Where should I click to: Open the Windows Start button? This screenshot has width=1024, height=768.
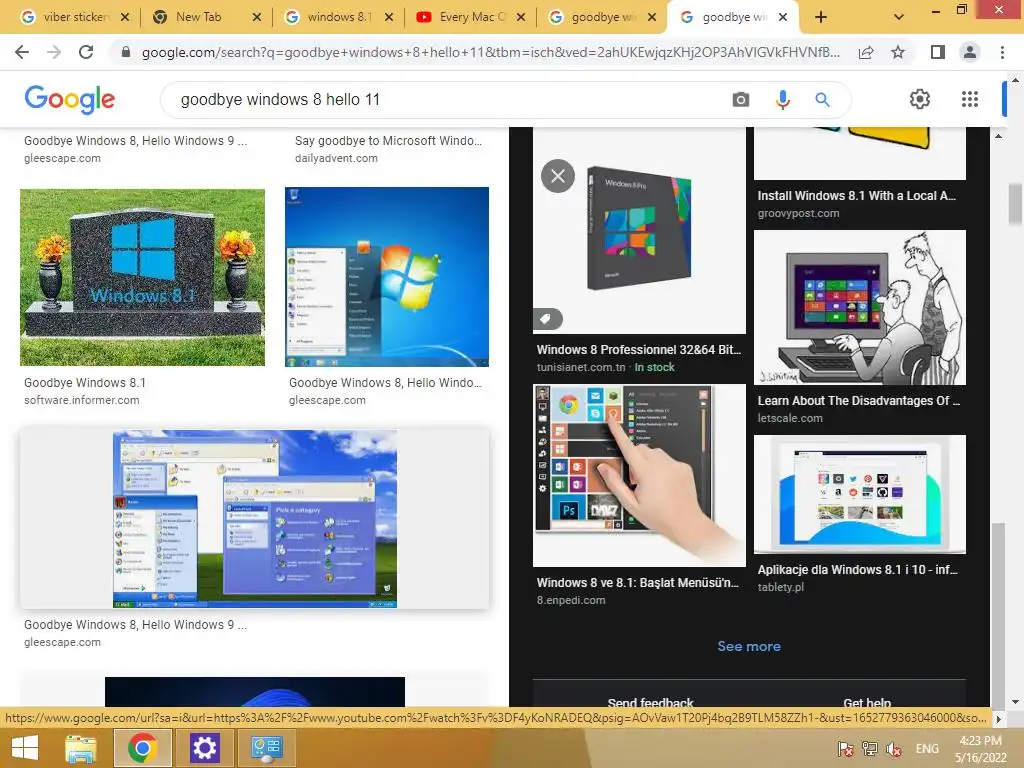[25, 748]
